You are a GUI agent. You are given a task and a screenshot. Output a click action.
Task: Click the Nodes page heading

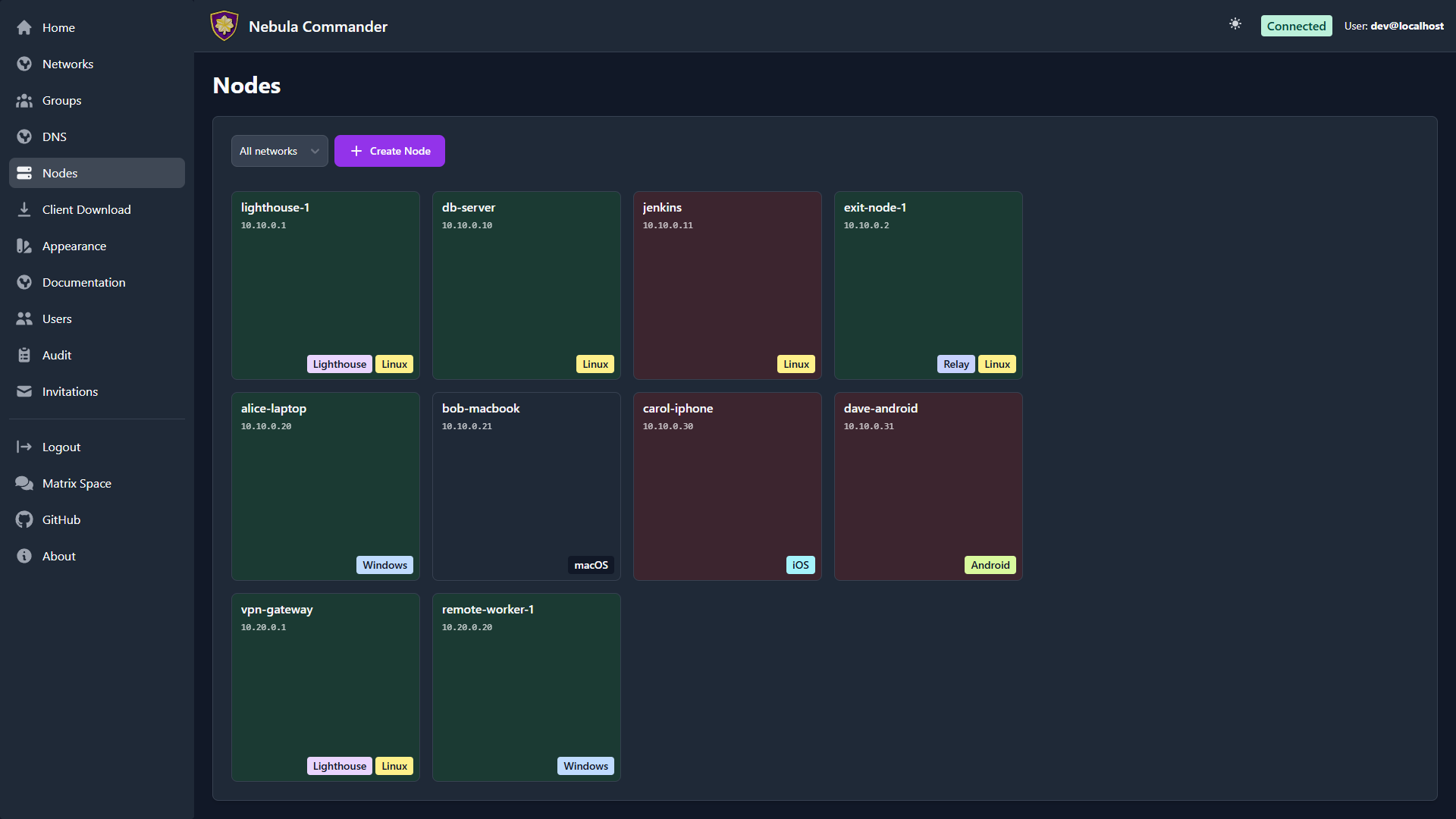point(246,85)
